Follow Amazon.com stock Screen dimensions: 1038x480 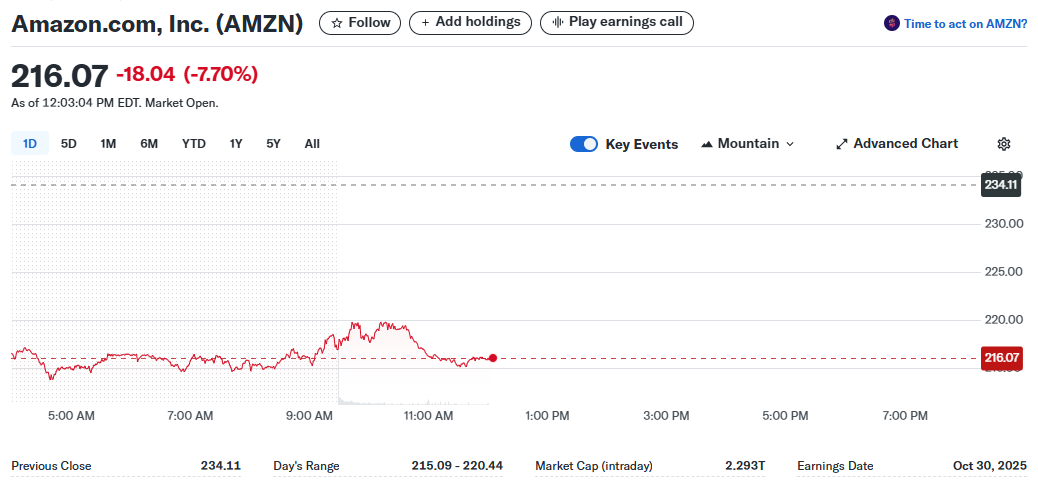[360, 23]
